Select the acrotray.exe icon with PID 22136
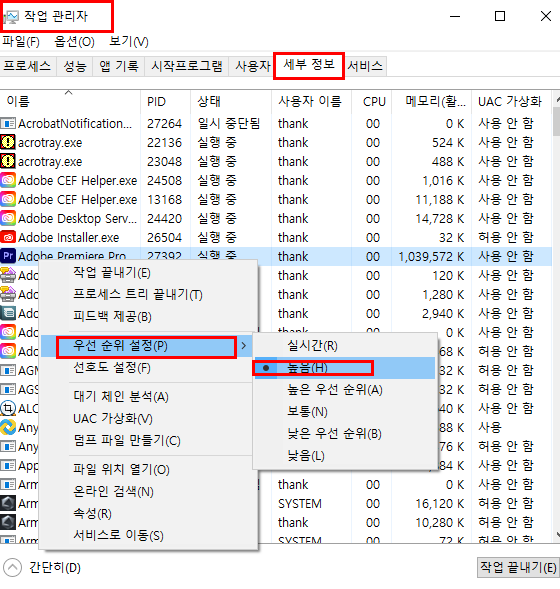This screenshot has height=589, width=560. coord(8,142)
